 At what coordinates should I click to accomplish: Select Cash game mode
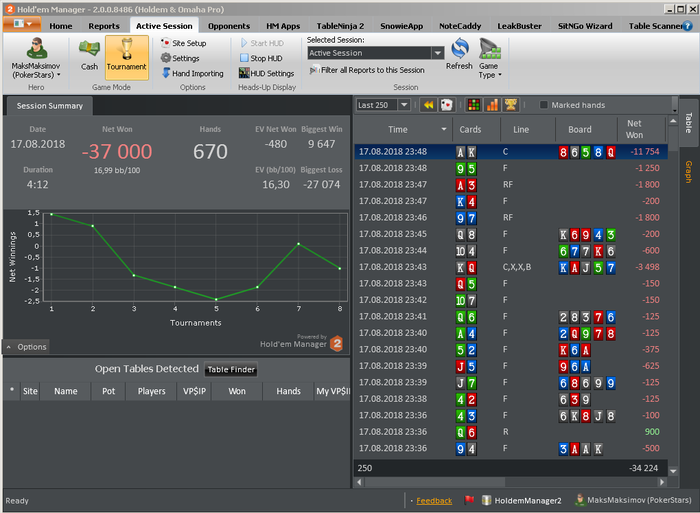point(89,55)
